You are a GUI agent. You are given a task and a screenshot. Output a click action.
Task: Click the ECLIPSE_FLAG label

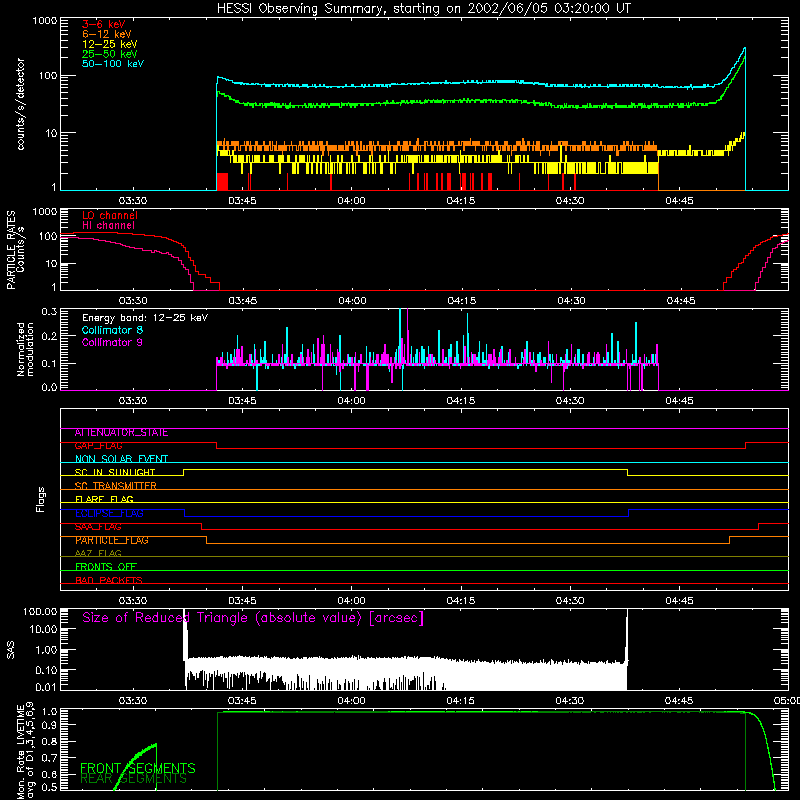click(109, 513)
